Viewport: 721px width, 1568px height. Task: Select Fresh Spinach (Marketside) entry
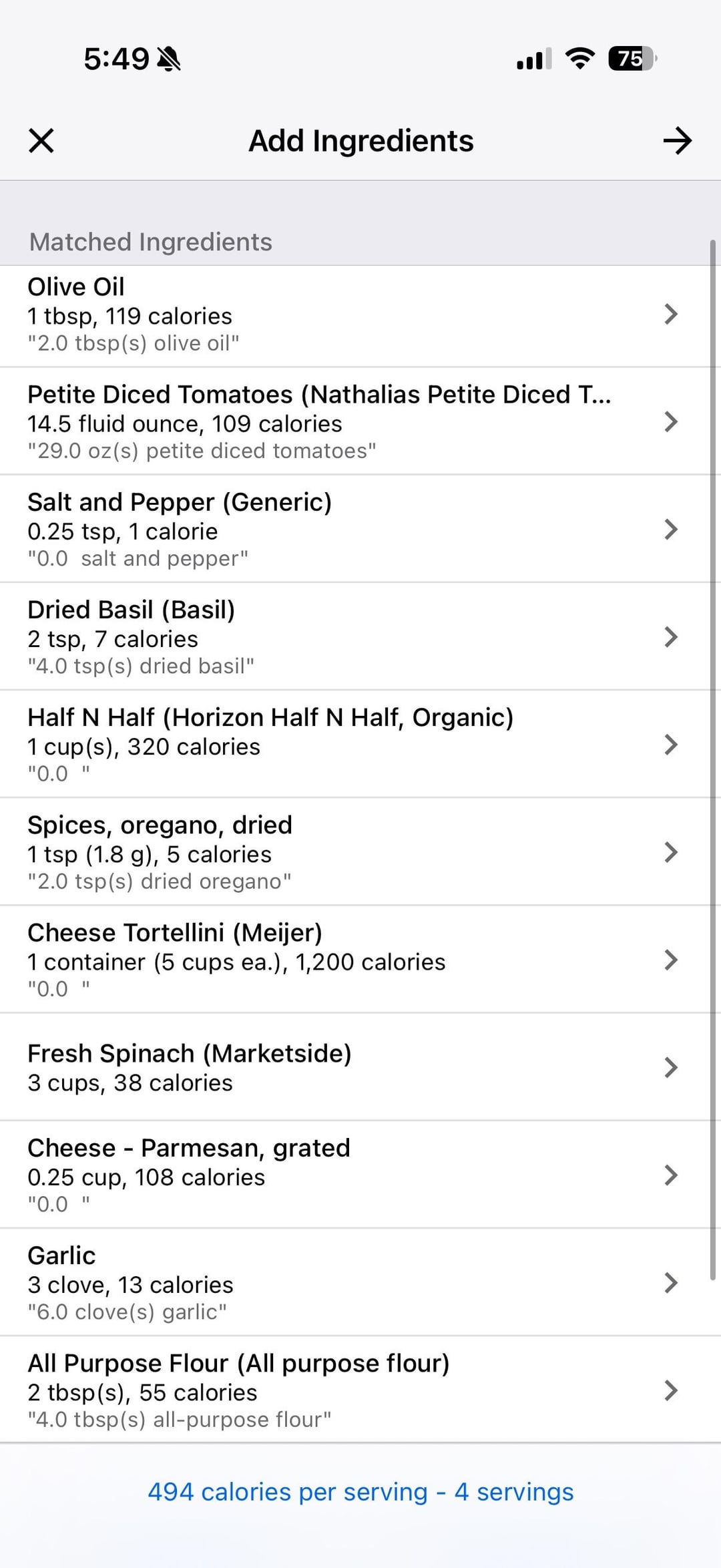[190, 1054]
